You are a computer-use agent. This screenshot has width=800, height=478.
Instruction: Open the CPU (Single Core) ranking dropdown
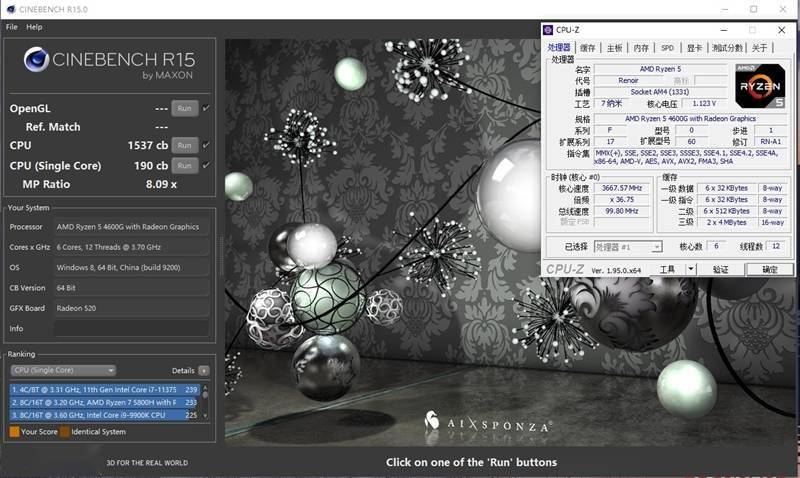point(63,370)
